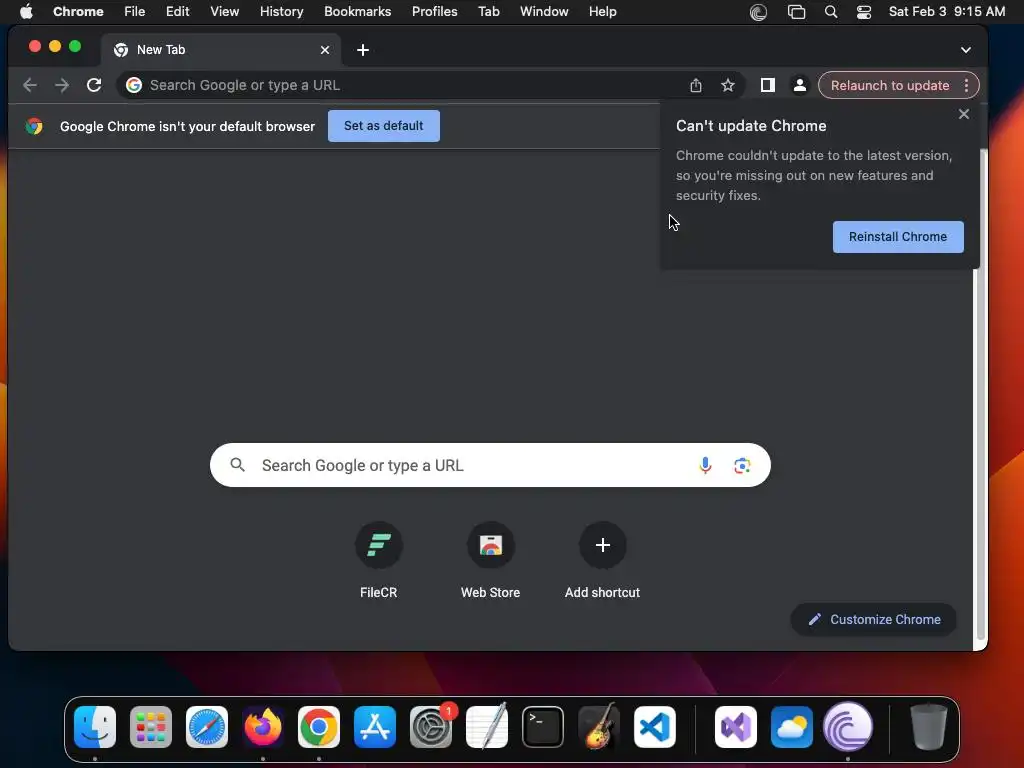Click the forward navigation arrow
The image size is (1024, 768).
(61, 85)
